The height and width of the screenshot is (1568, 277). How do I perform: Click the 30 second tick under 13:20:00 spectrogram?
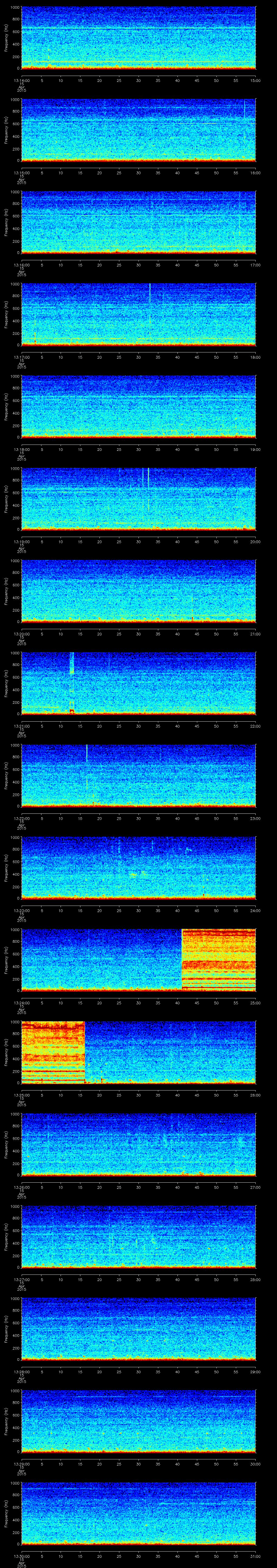138,634
